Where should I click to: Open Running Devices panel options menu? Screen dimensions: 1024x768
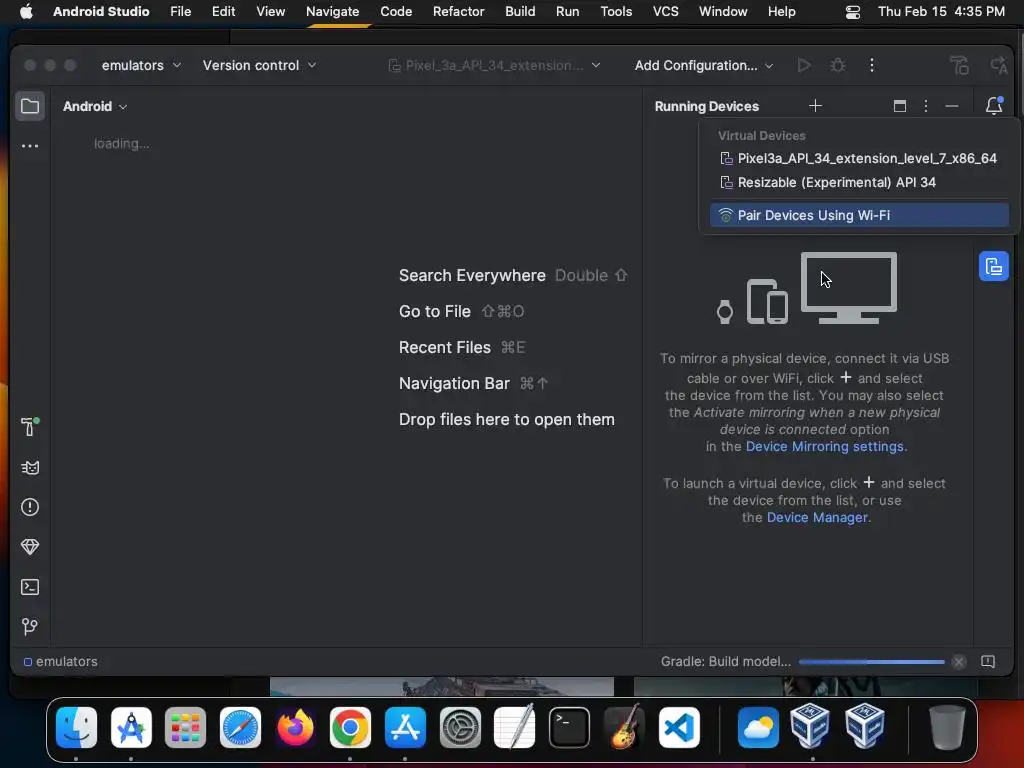click(x=925, y=106)
